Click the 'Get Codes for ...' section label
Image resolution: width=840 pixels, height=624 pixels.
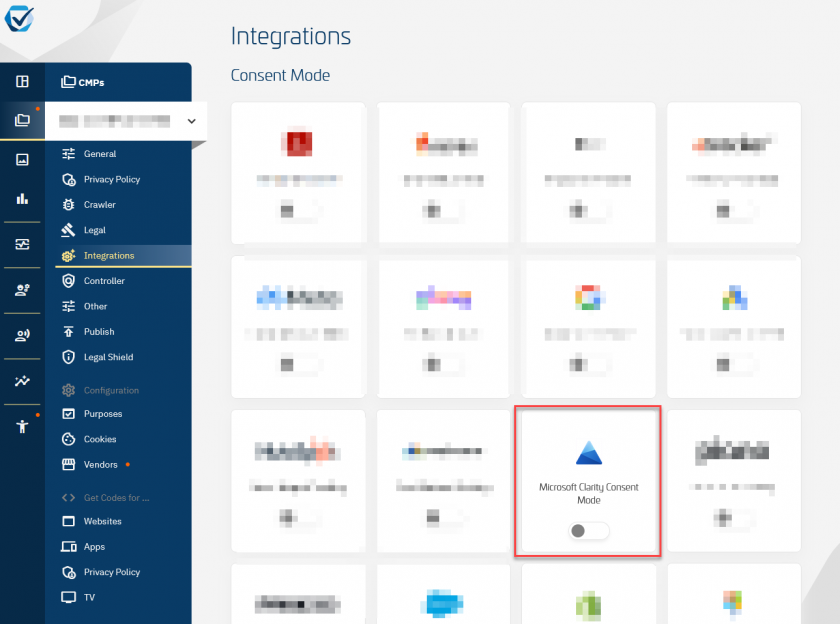coord(116,498)
